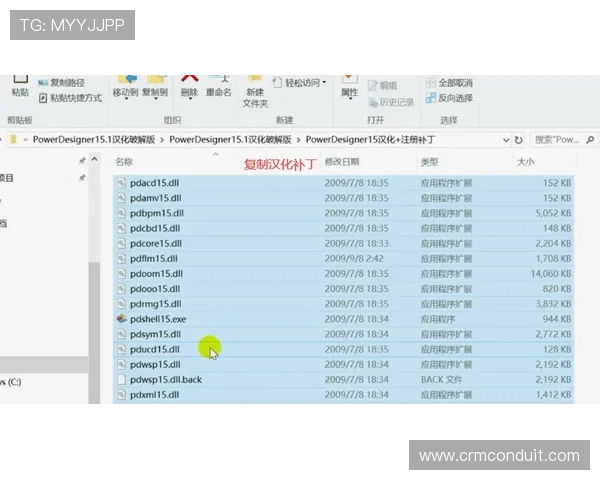
Task: Click the pdxml15.dll file icon
Action: tap(121, 395)
